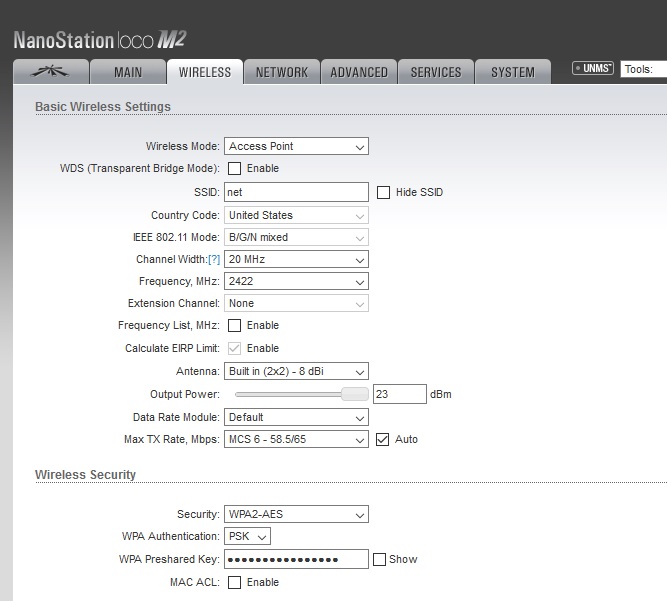The image size is (667, 601).
Task: Click the Output Power slider handle
Action: point(355,394)
